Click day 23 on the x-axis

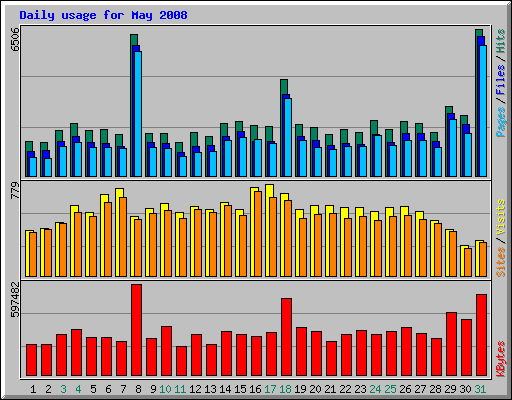pos(360,389)
